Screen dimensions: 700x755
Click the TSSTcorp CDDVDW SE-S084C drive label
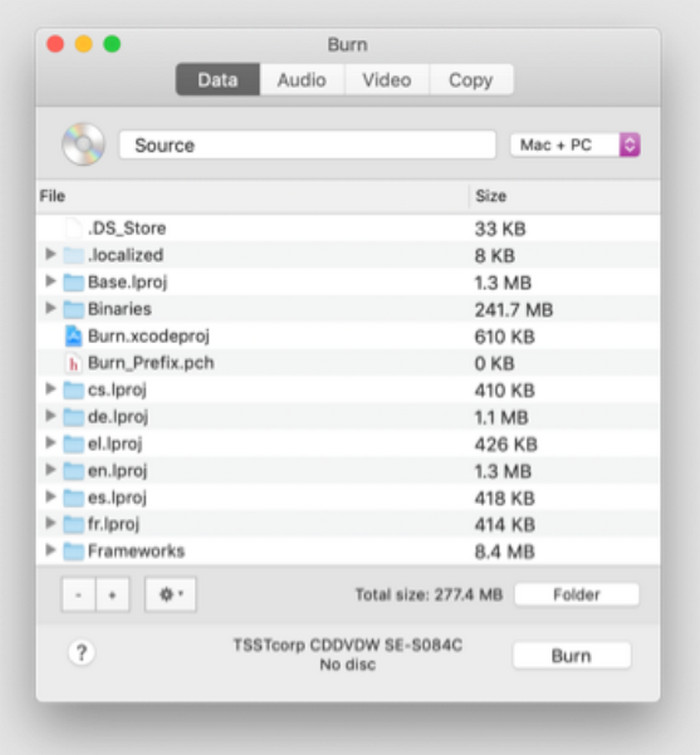(x=348, y=645)
